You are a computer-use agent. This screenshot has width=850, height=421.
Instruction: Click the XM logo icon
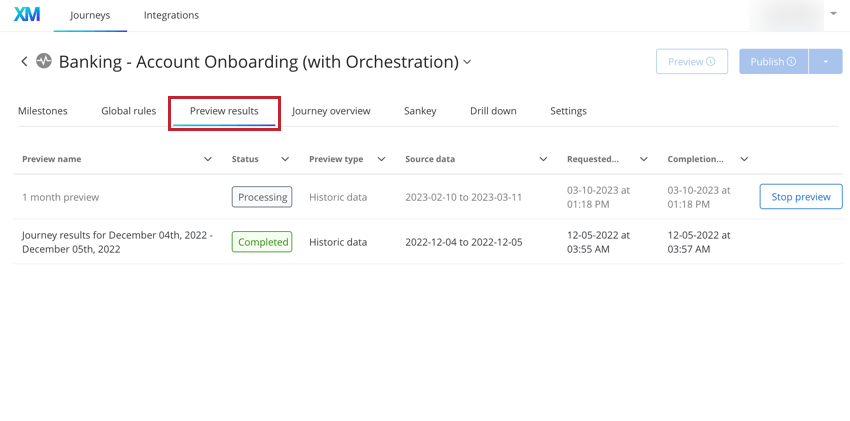(x=27, y=15)
